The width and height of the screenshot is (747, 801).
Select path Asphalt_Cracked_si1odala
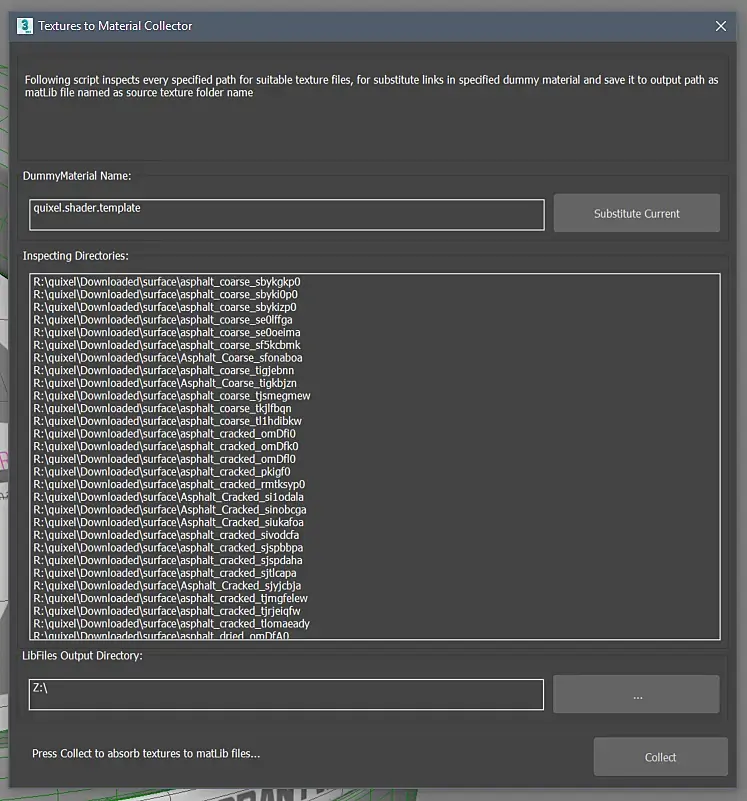point(169,497)
